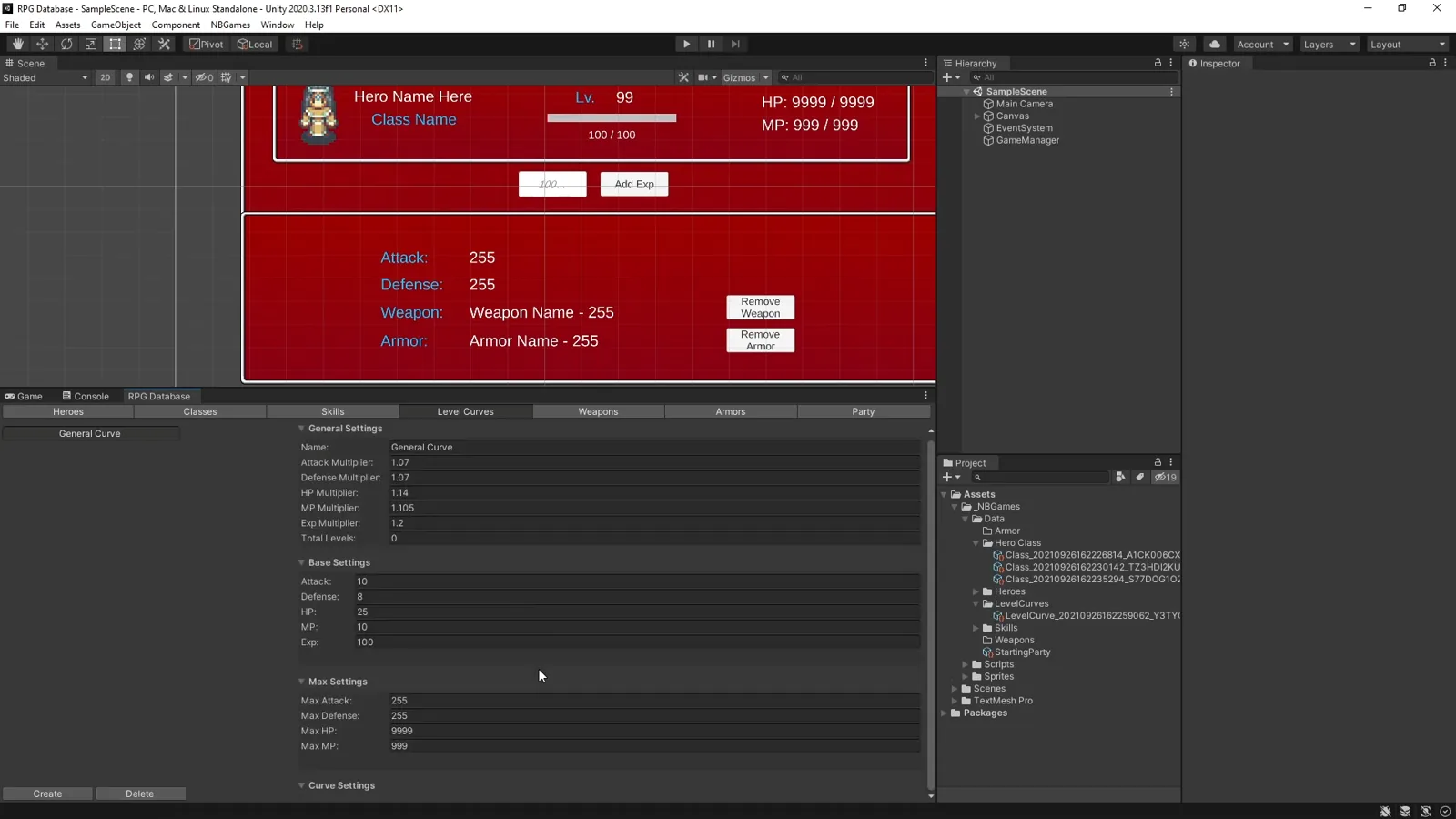Open custom editor tools

(x=164, y=44)
